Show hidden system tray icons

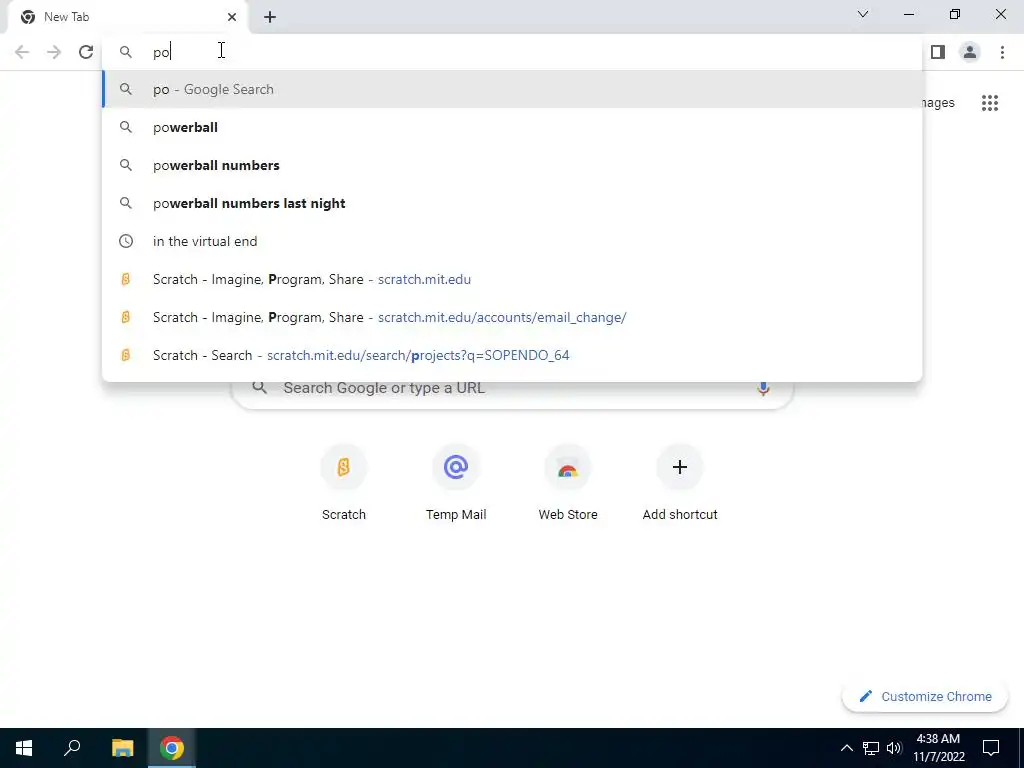(846, 748)
